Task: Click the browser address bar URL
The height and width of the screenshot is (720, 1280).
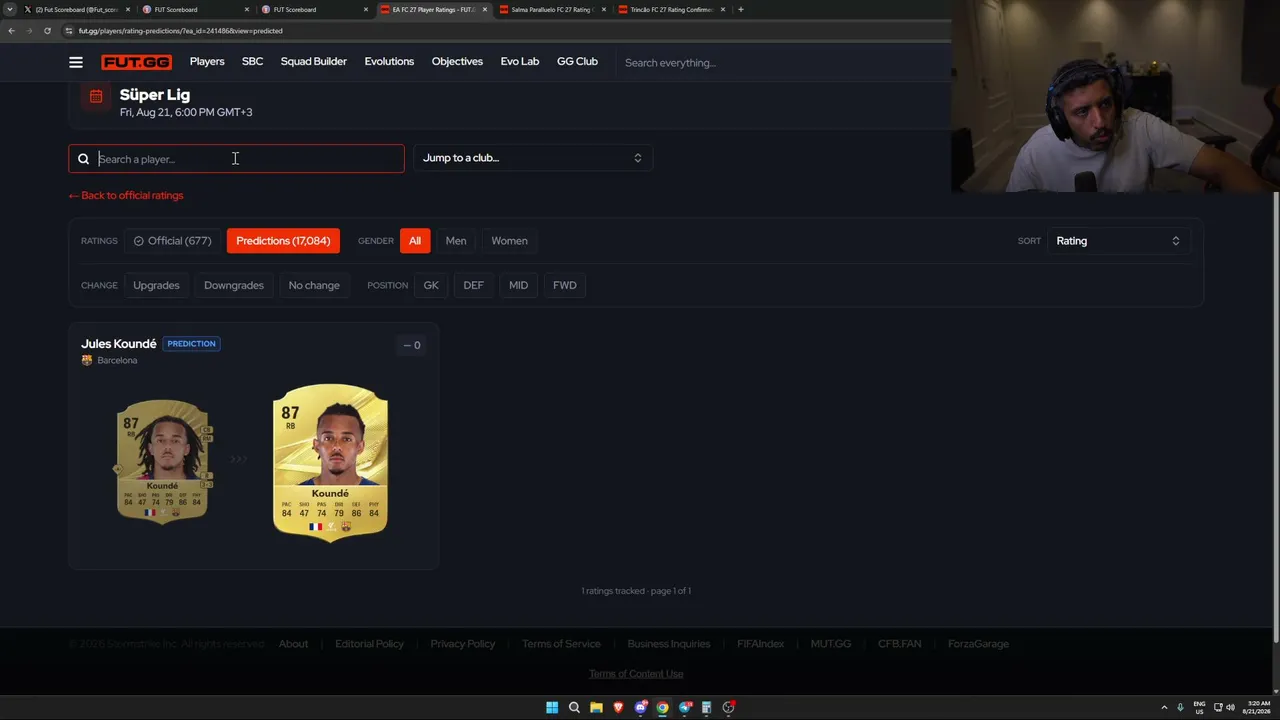Action: (x=181, y=31)
